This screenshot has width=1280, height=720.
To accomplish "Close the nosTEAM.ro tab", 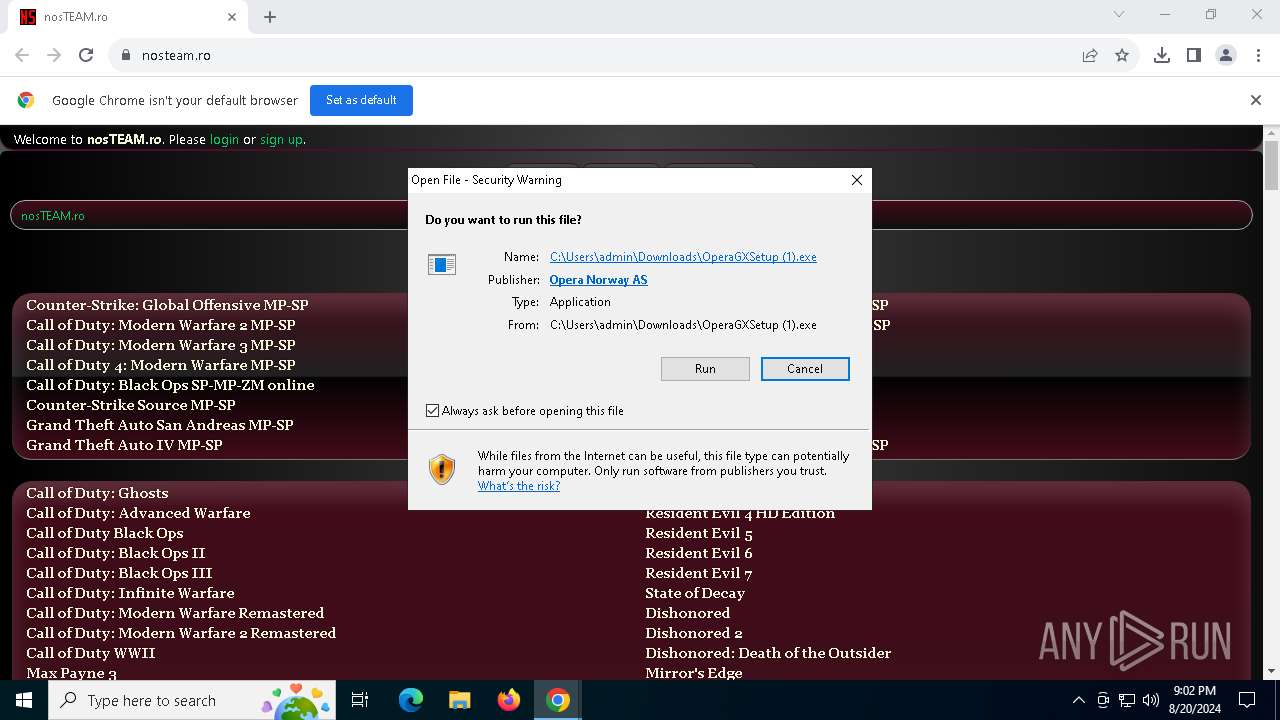I will click(x=232, y=17).
